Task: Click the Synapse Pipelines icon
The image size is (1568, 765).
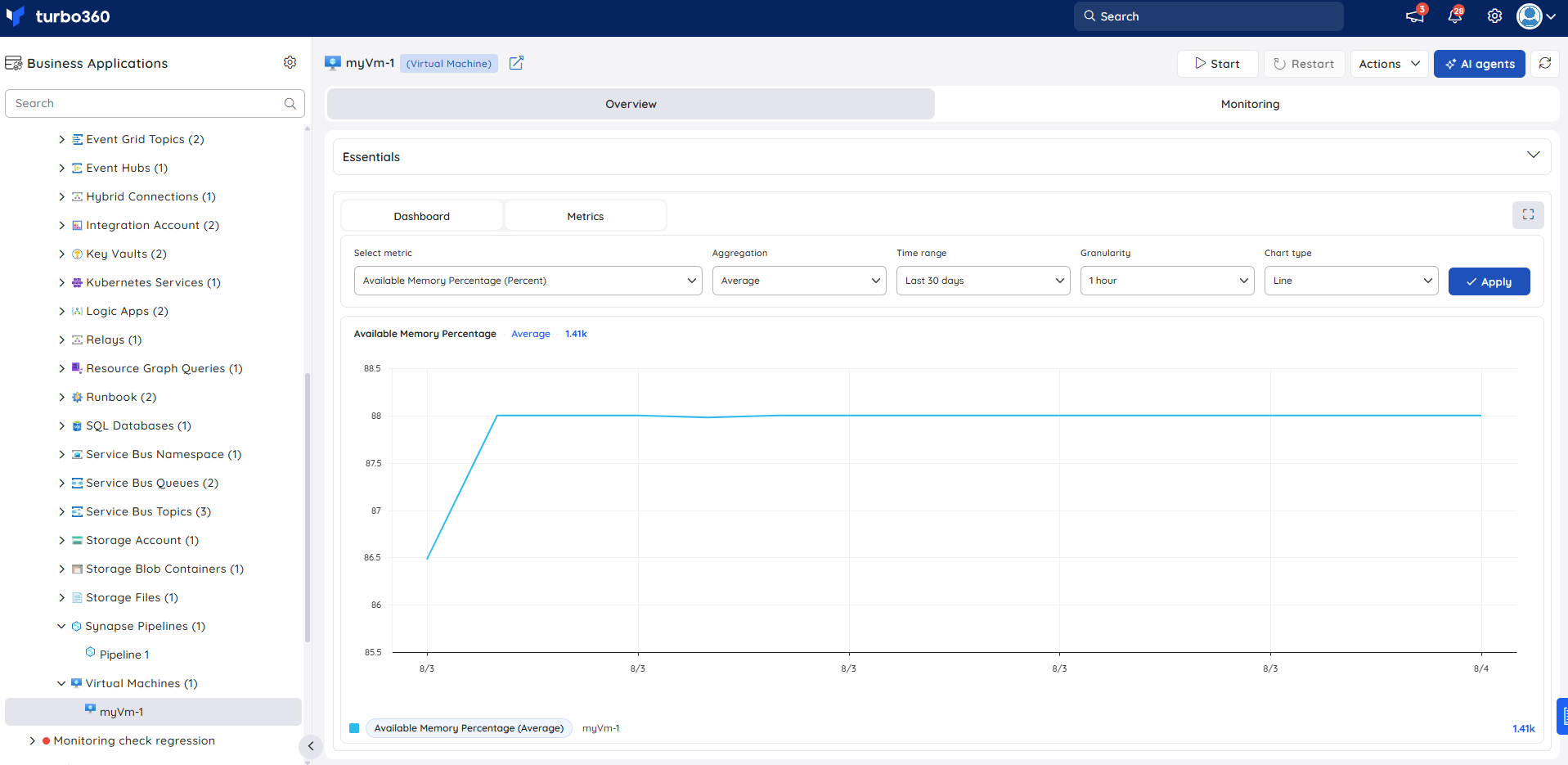Action: tap(77, 627)
